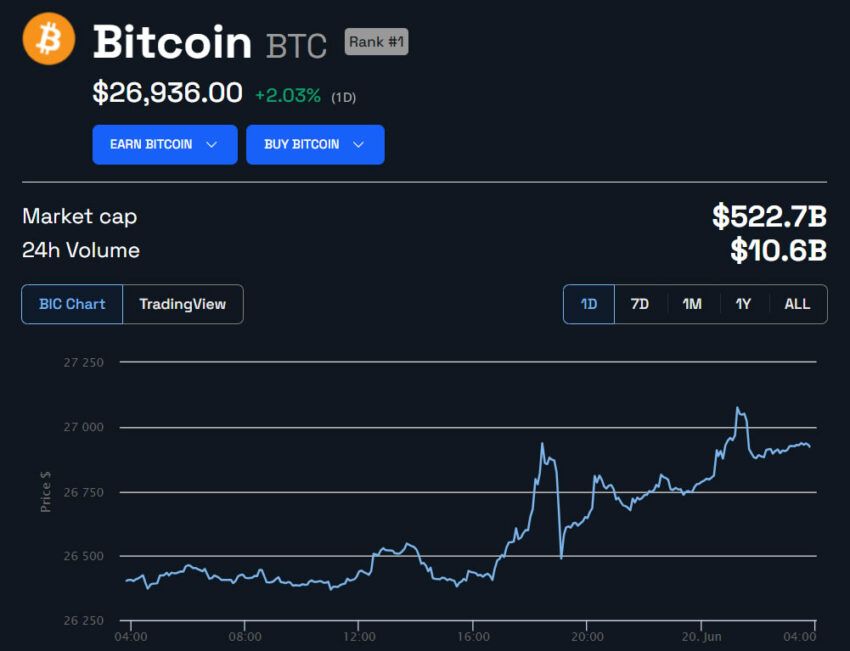The height and width of the screenshot is (651, 850).
Task: Select the 7D time range
Action: tap(640, 304)
